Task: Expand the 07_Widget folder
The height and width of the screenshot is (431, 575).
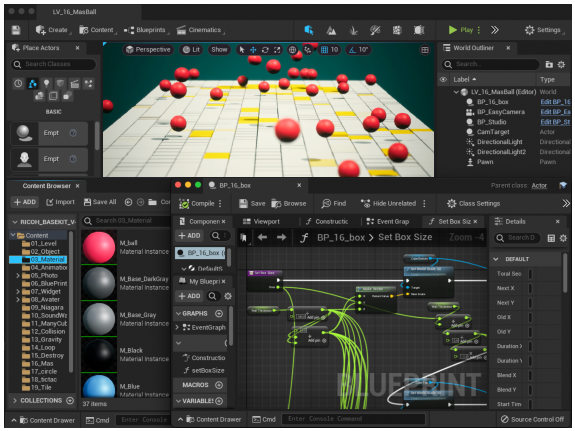Action: point(17,292)
